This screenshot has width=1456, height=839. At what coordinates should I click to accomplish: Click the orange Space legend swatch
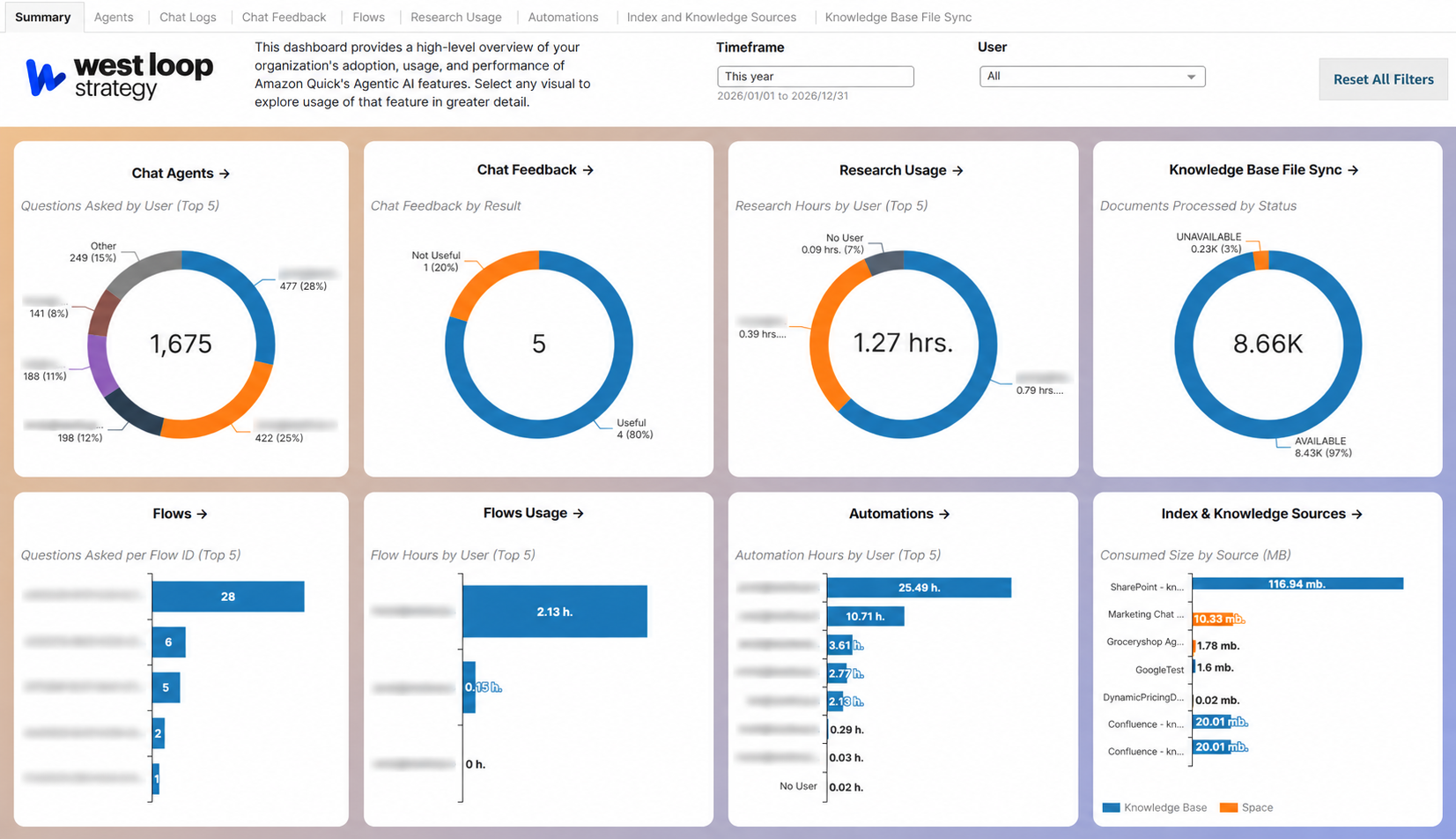click(1229, 807)
